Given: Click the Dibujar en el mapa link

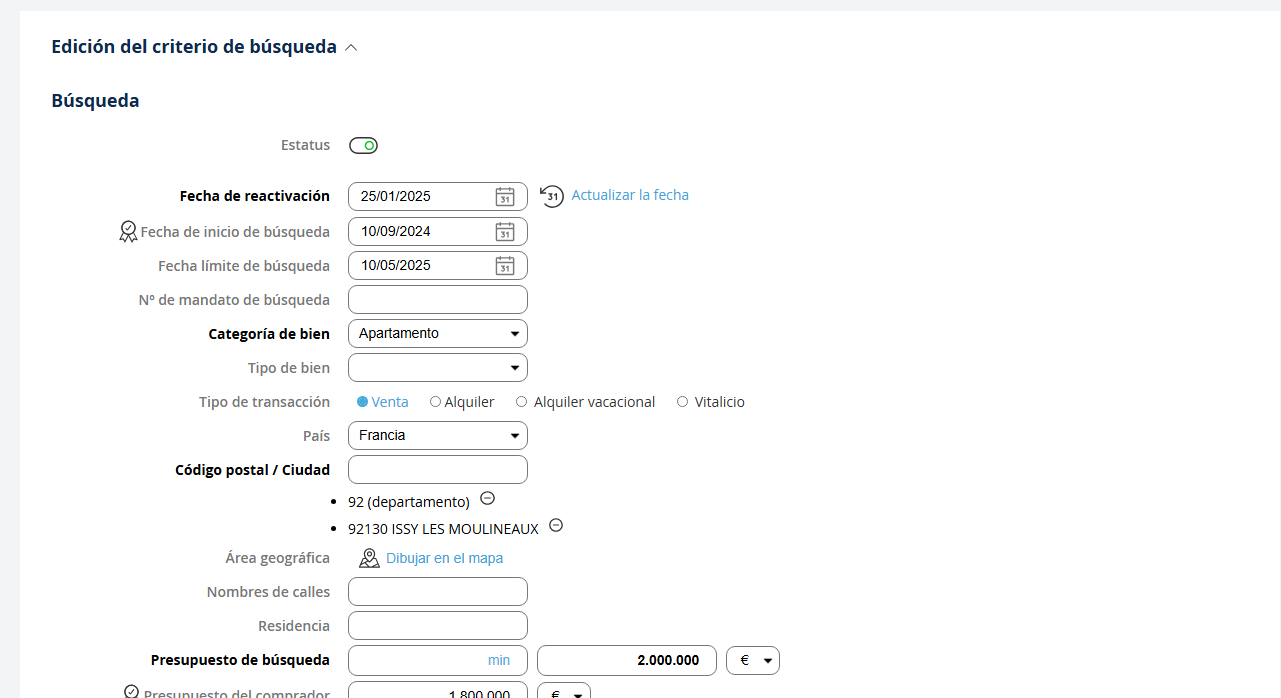Looking at the screenshot, I should [x=444, y=558].
